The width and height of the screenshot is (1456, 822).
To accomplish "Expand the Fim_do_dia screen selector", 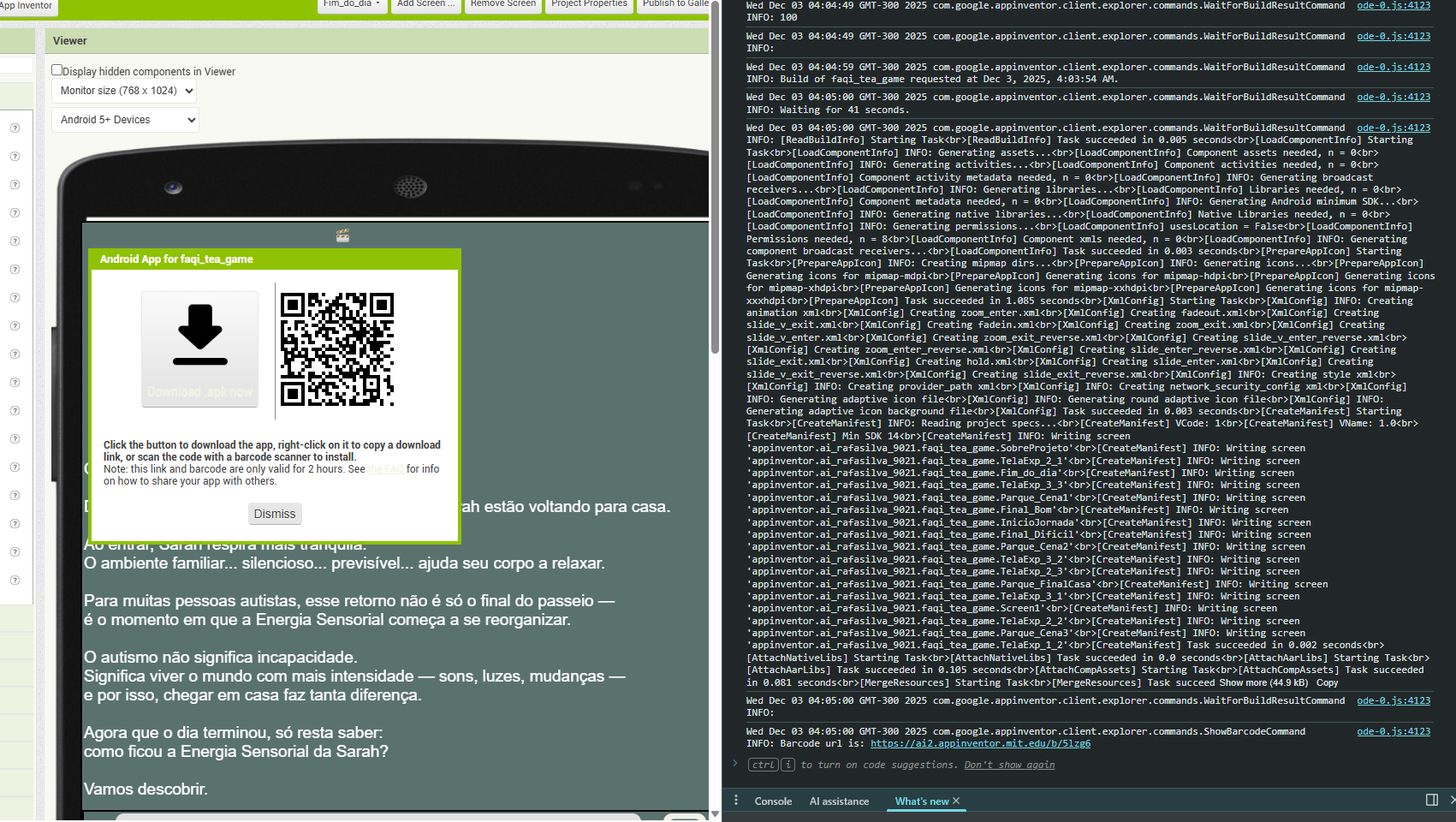I will 351,4.
